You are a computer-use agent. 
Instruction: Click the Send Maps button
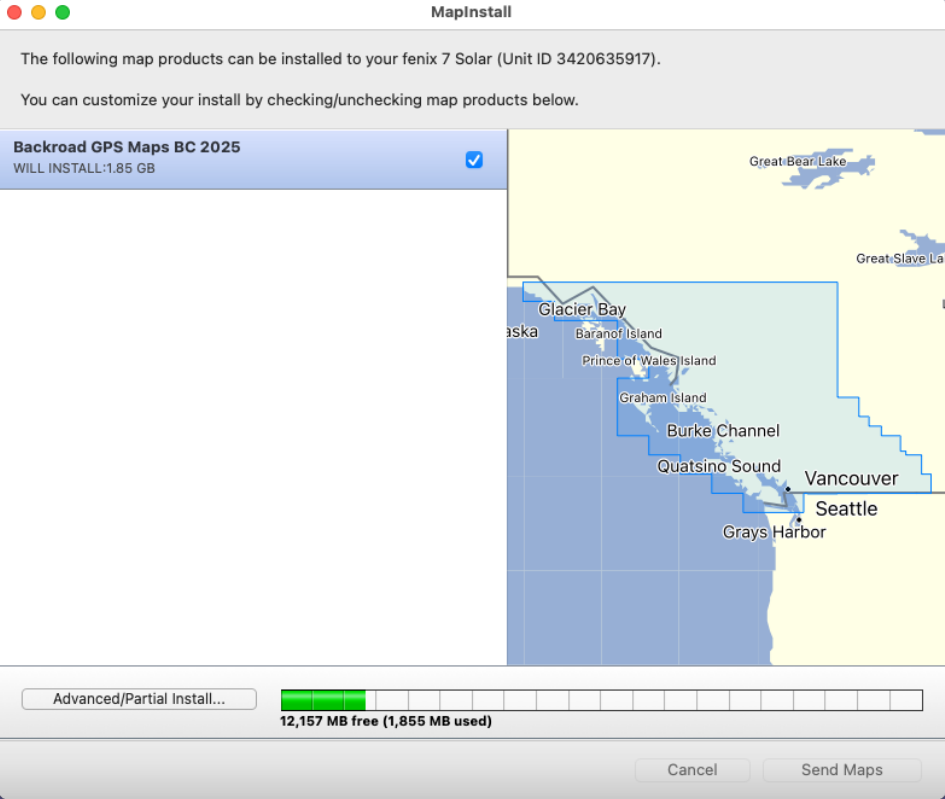click(842, 770)
